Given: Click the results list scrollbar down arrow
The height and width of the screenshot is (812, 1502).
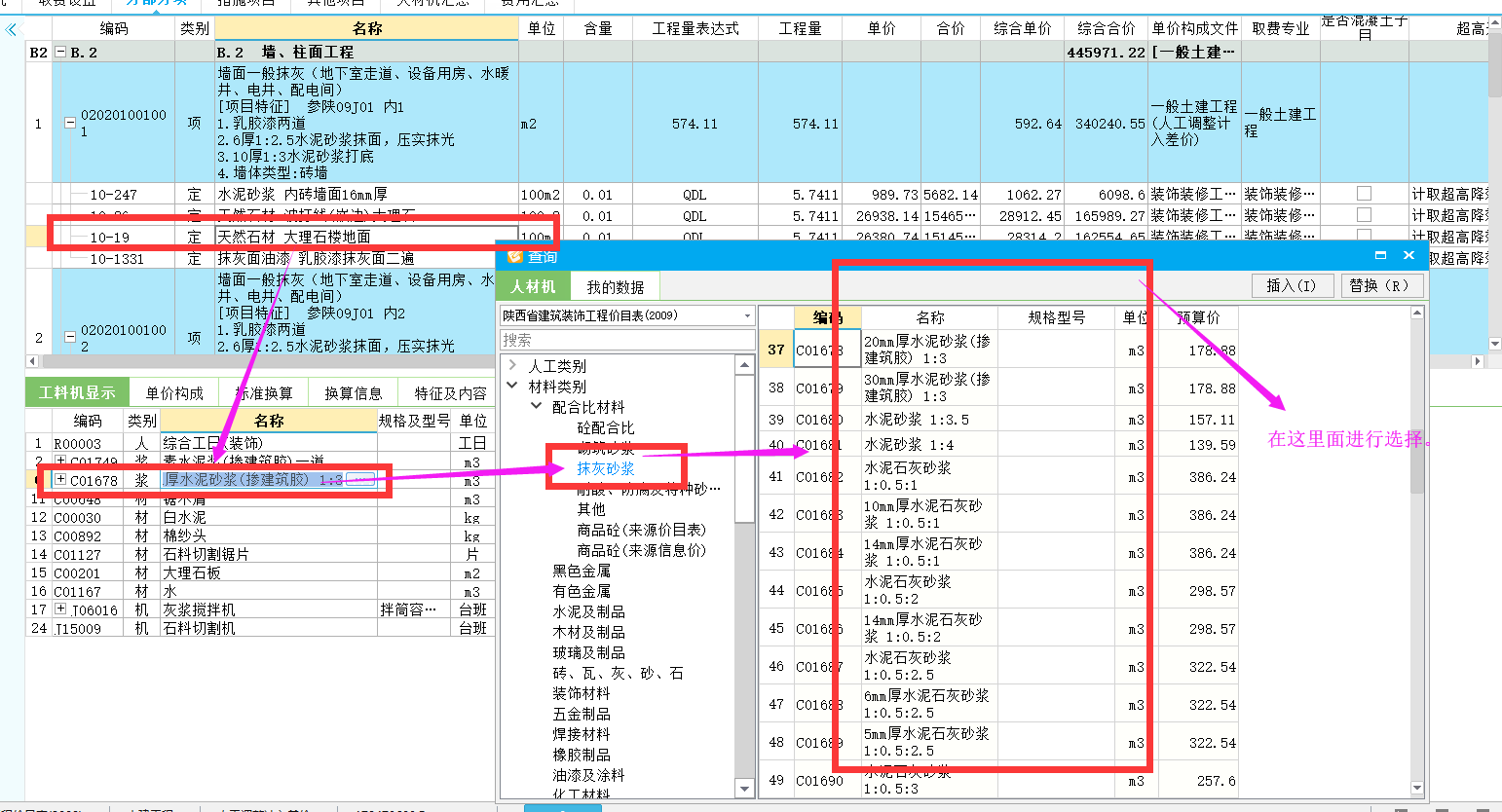Looking at the screenshot, I should click(1417, 789).
